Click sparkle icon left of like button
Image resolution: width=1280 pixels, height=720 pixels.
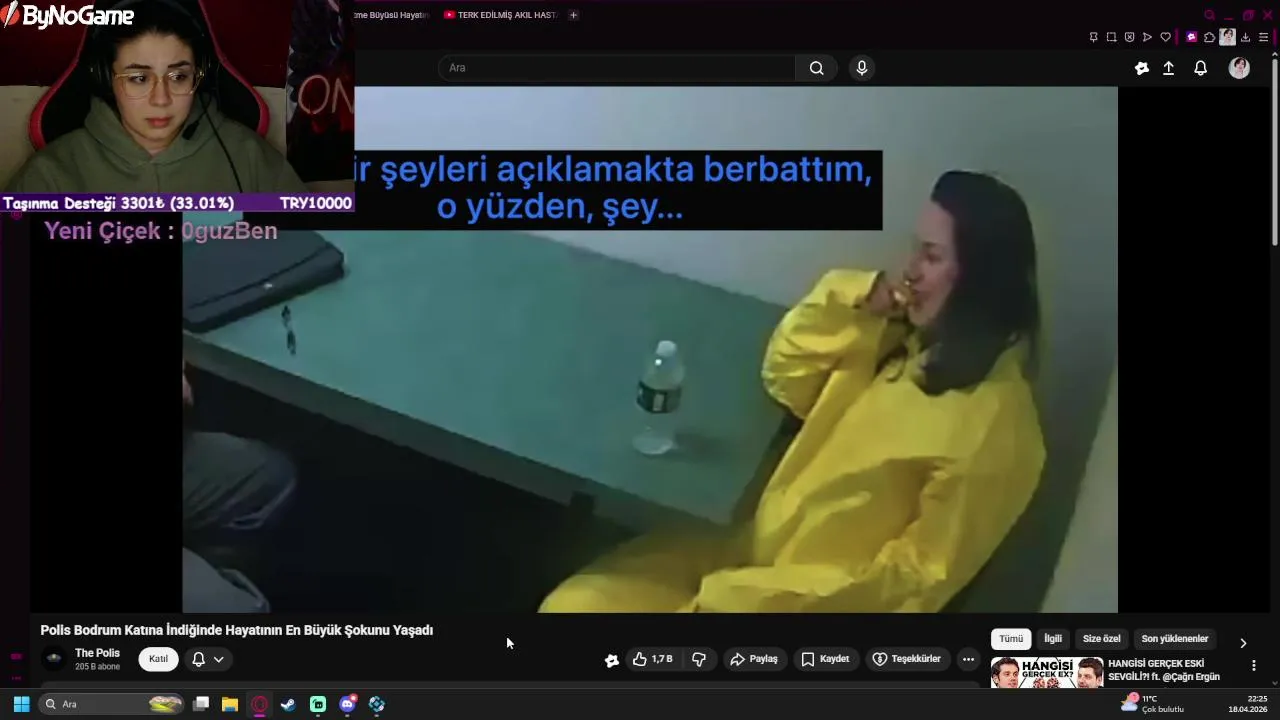pyautogui.click(x=612, y=660)
